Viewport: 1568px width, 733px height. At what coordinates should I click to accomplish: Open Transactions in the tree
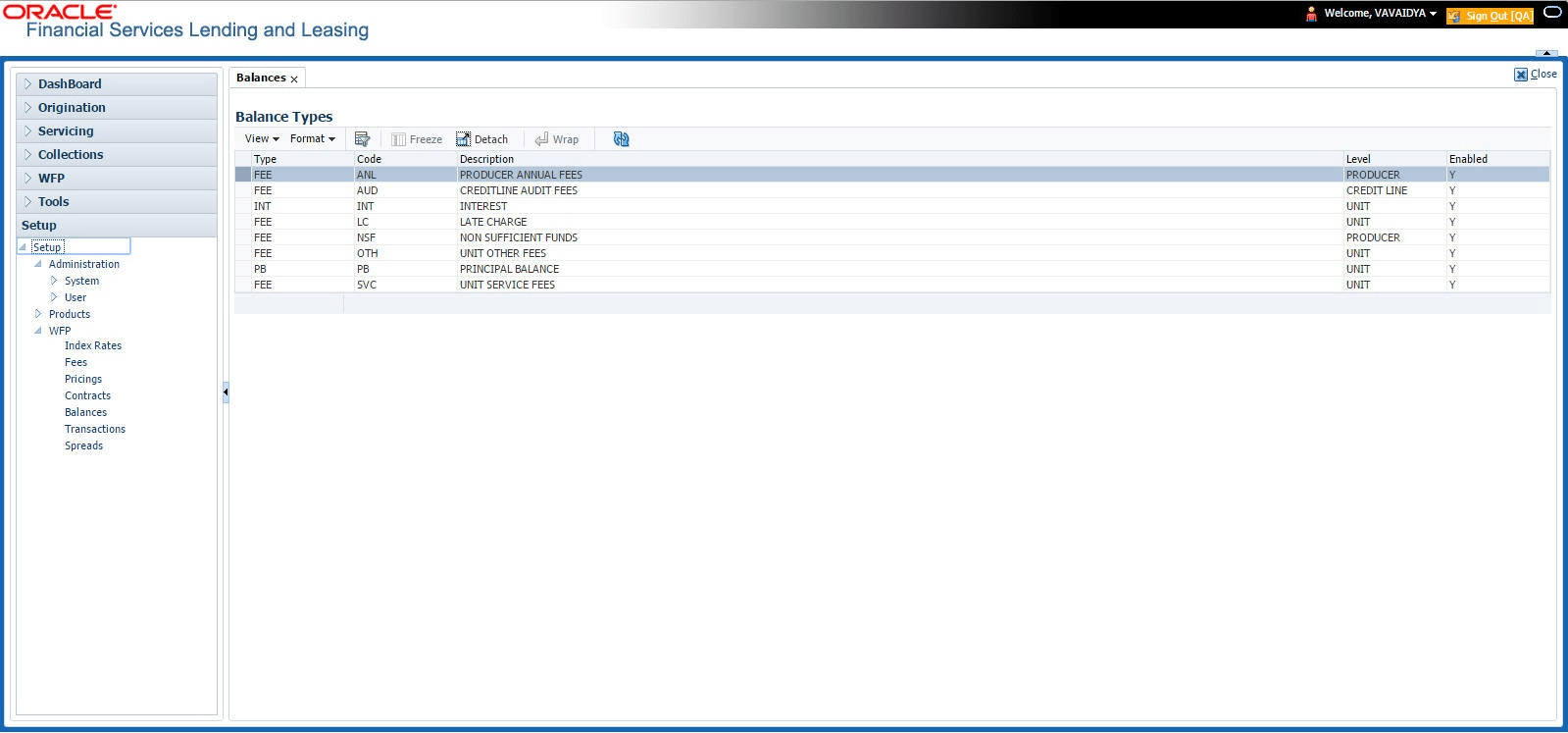[x=95, y=429]
